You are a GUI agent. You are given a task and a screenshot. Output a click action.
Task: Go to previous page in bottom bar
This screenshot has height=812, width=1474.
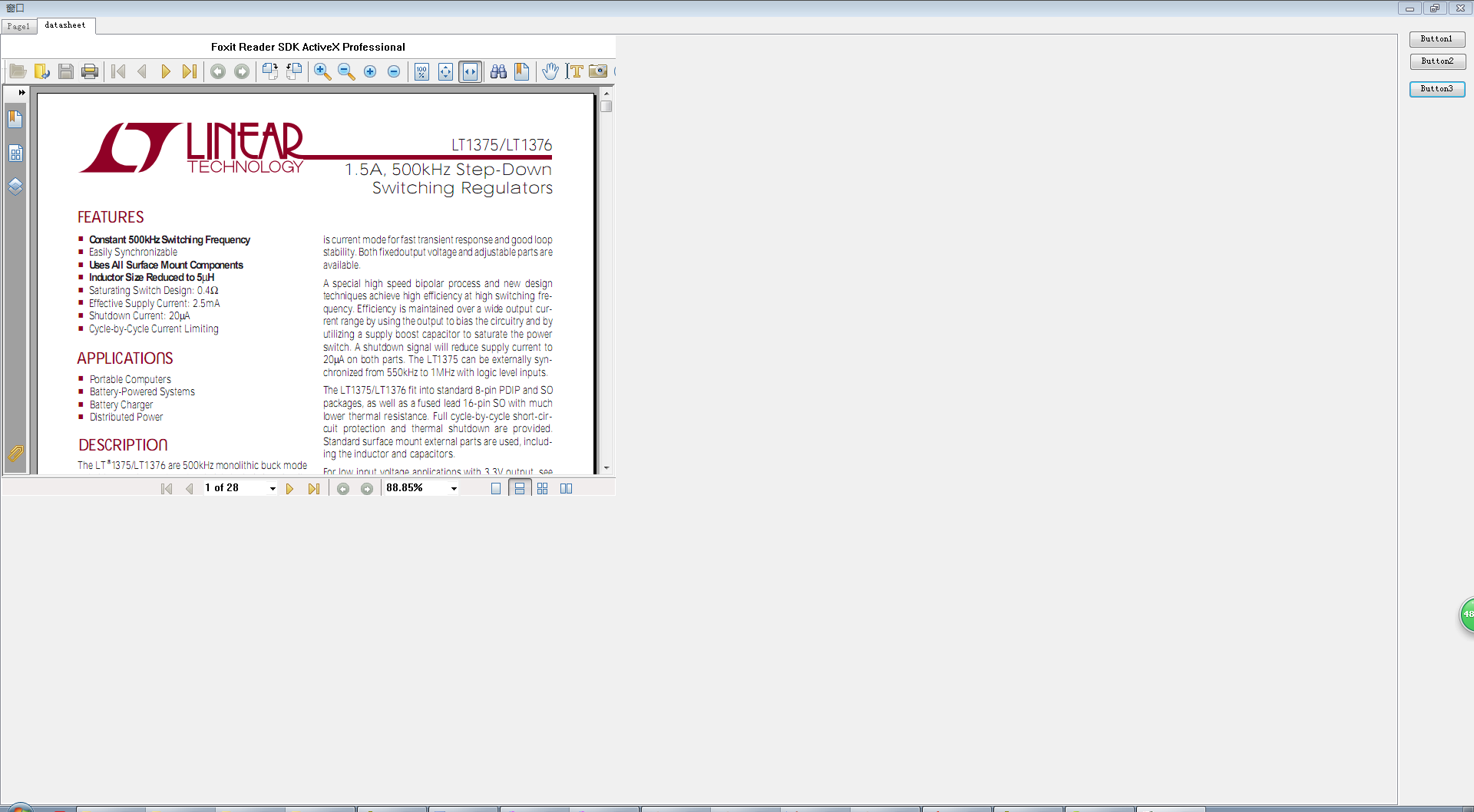pos(190,488)
